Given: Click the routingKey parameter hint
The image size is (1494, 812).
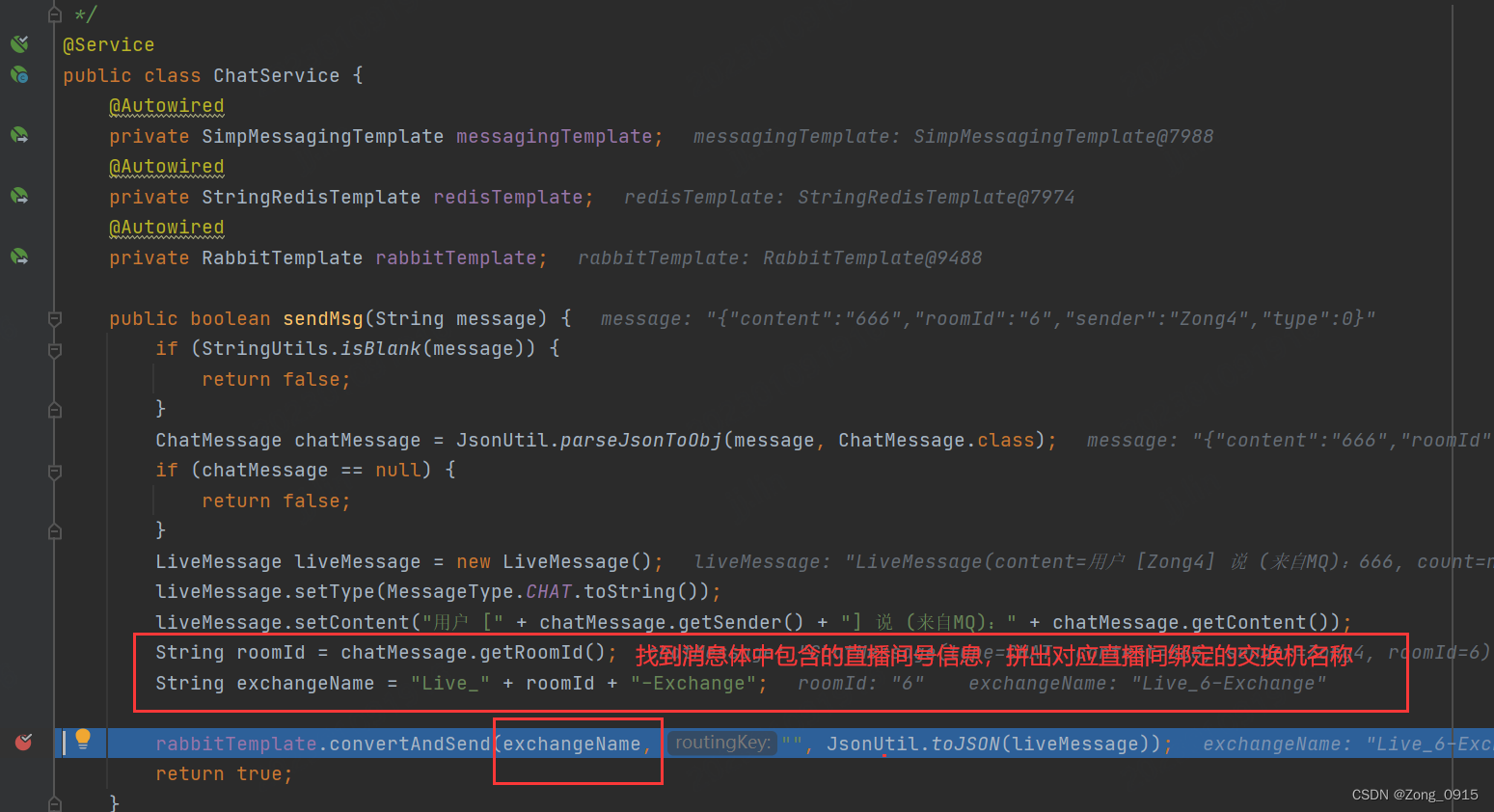Looking at the screenshot, I should pyautogui.click(x=722, y=743).
